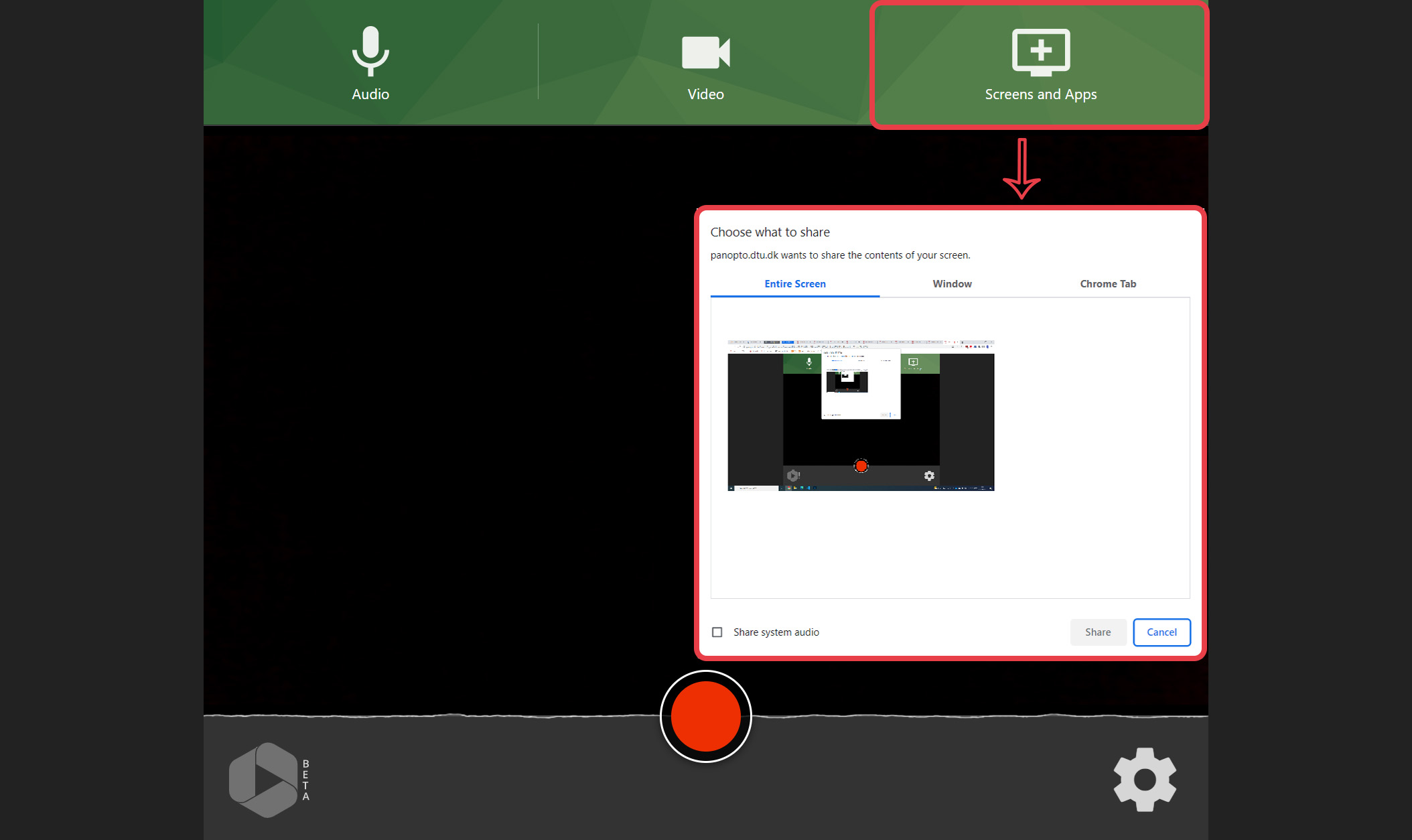Click the panopto.dtu.dk share request message
Screen dimensions: 1412x840
pyautogui.click(x=840, y=255)
